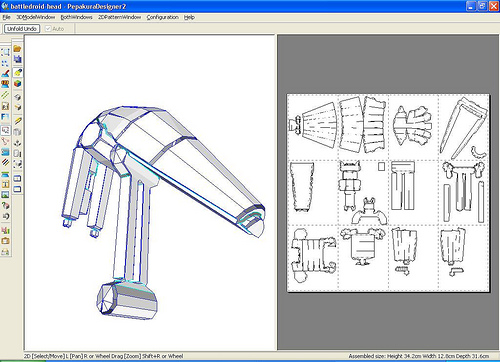Click the rotate undo arrow icon
This screenshot has width=500, height=362.
[x=5, y=216]
